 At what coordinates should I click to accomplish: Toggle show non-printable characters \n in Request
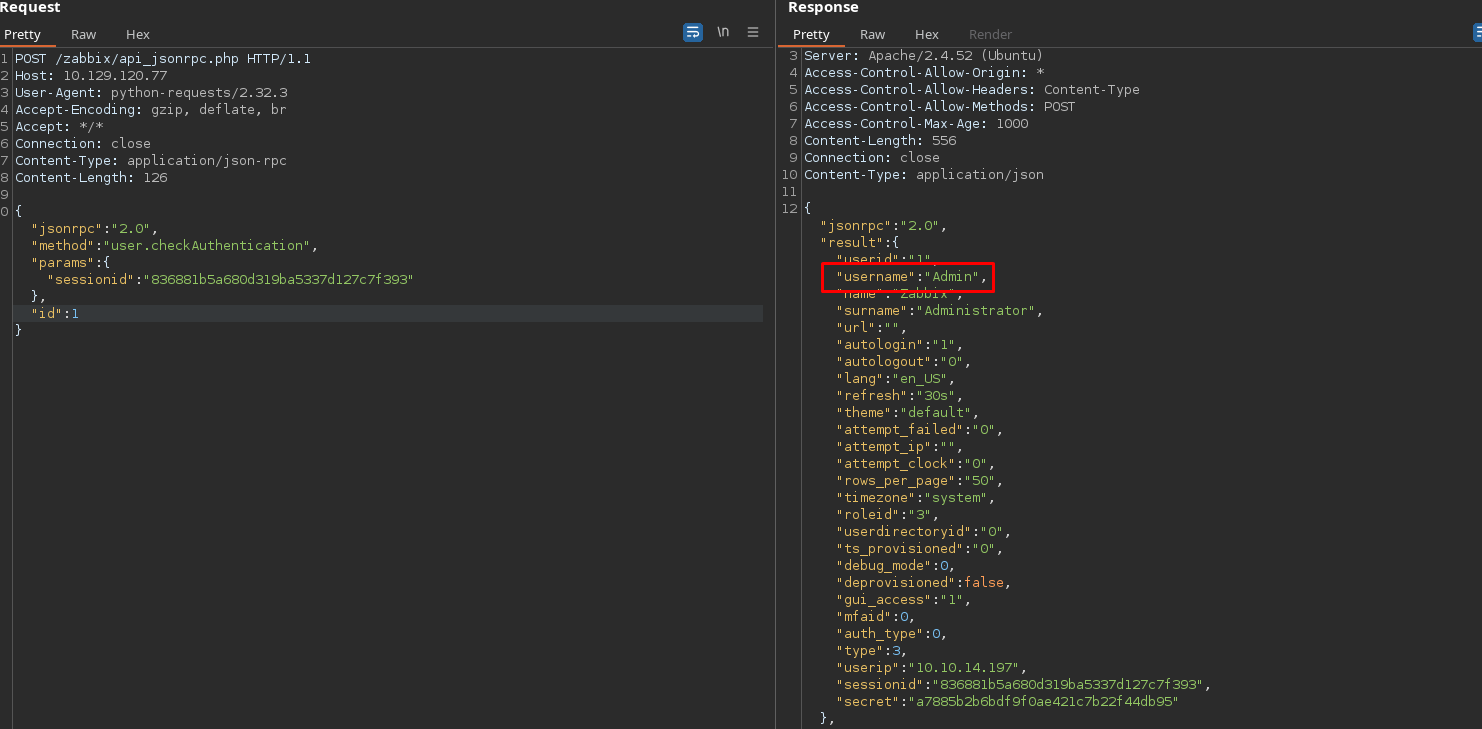pyautogui.click(x=723, y=32)
